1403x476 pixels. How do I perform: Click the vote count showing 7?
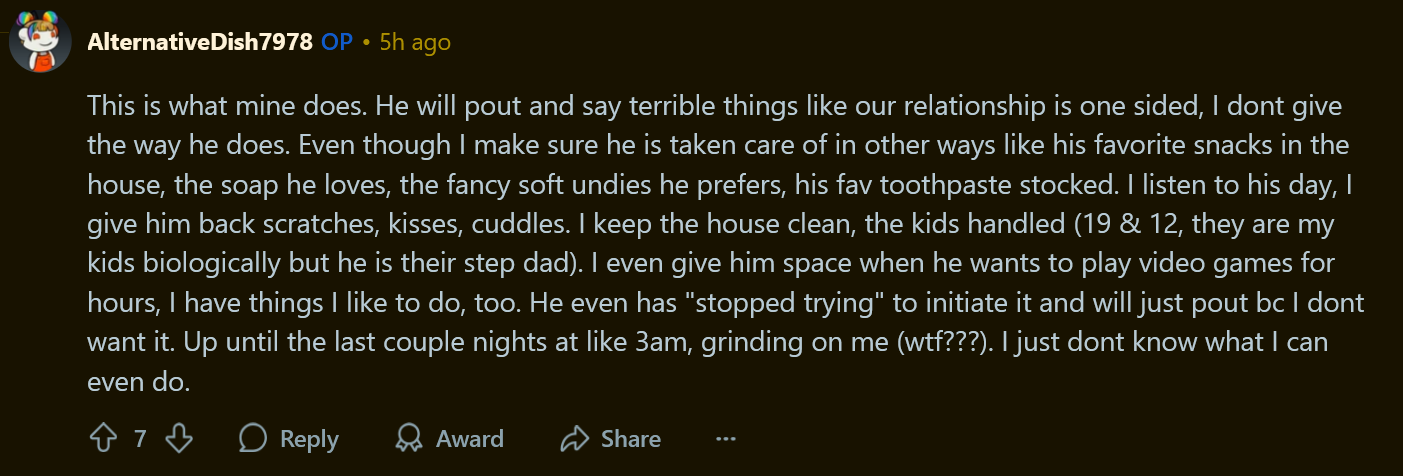[141, 439]
